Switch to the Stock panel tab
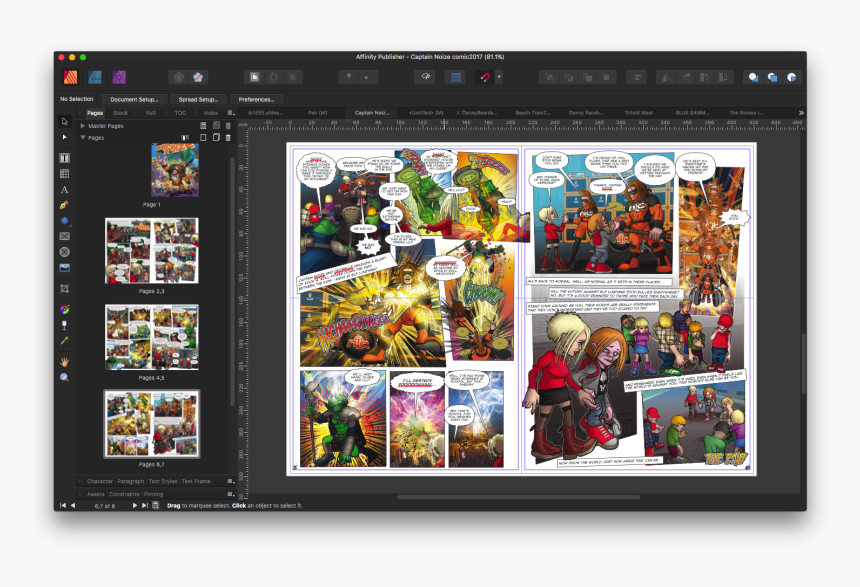 pos(120,113)
